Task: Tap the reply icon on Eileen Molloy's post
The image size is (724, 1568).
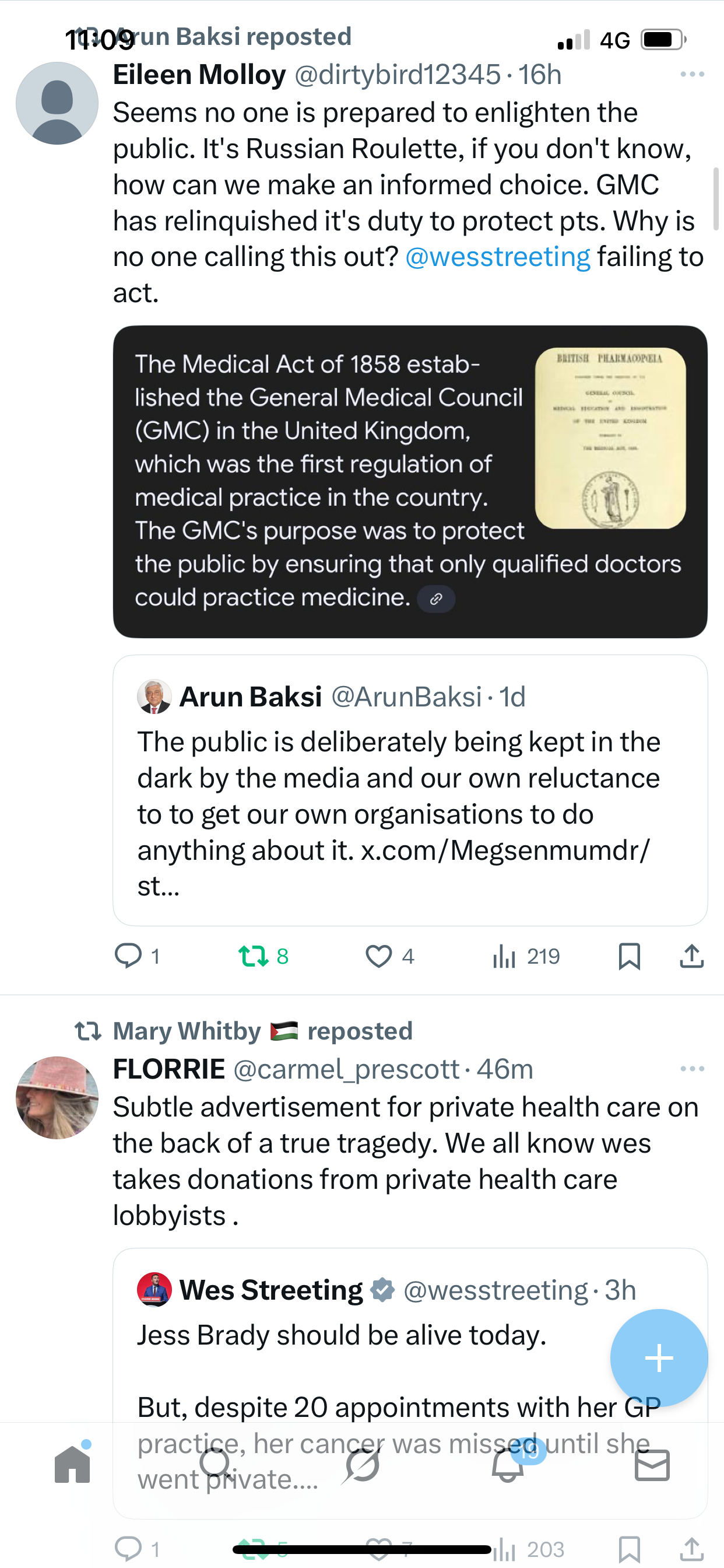Action: pyautogui.click(x=128, y=956)
